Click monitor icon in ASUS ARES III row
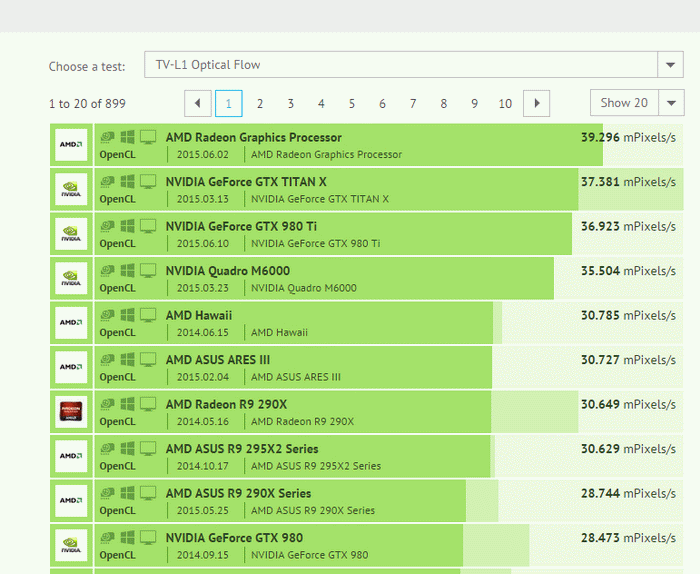Image resolution: width=700 pixels, height=574 pixels. pyautogui.click(x=148, y=359)
